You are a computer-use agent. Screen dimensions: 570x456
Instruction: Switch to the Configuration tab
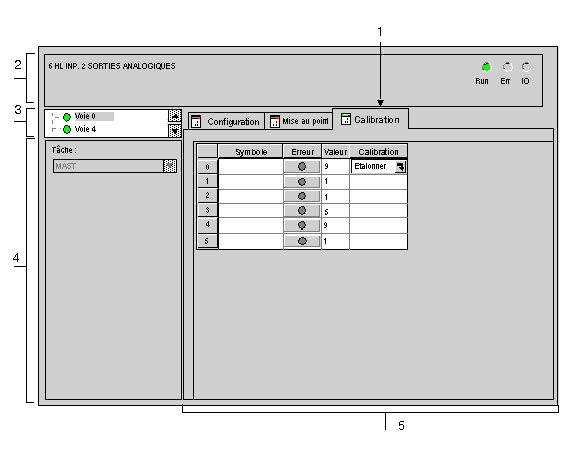[x=226, y=121]
